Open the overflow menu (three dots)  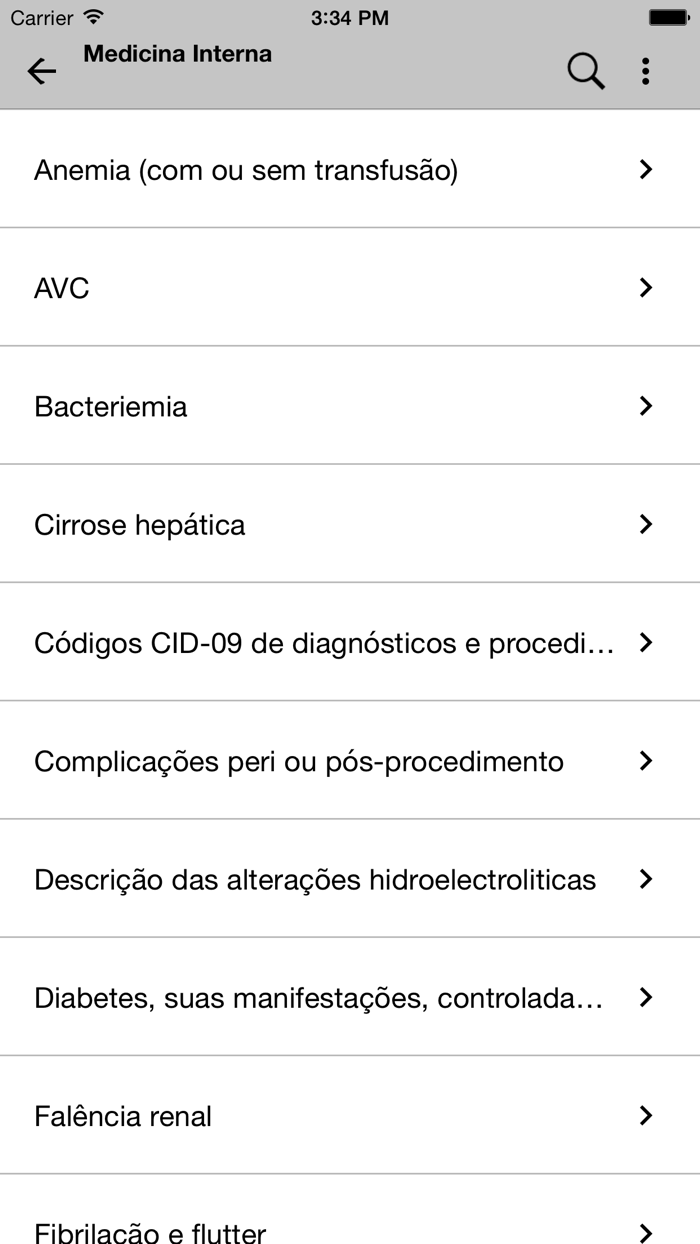647,70
